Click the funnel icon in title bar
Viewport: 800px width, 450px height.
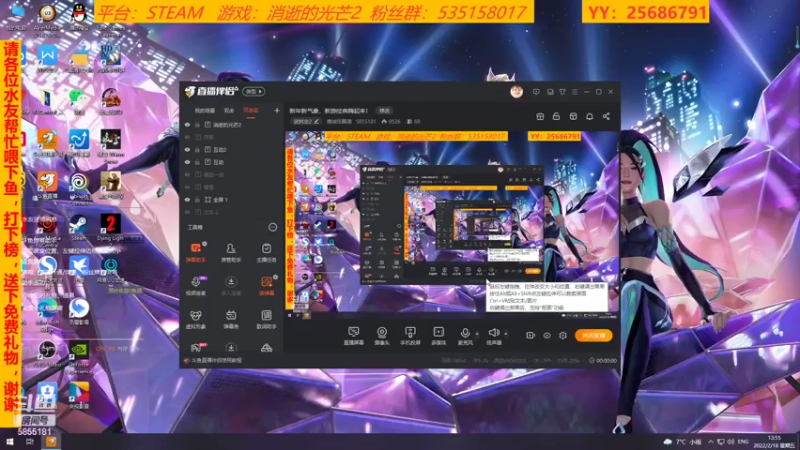562,92
